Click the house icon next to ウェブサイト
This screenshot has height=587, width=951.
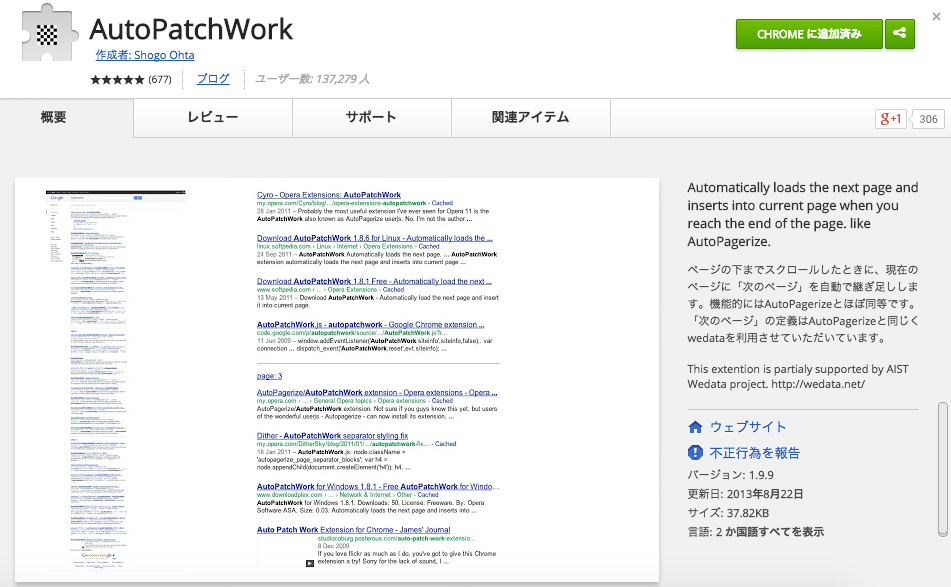click(696, 428)
